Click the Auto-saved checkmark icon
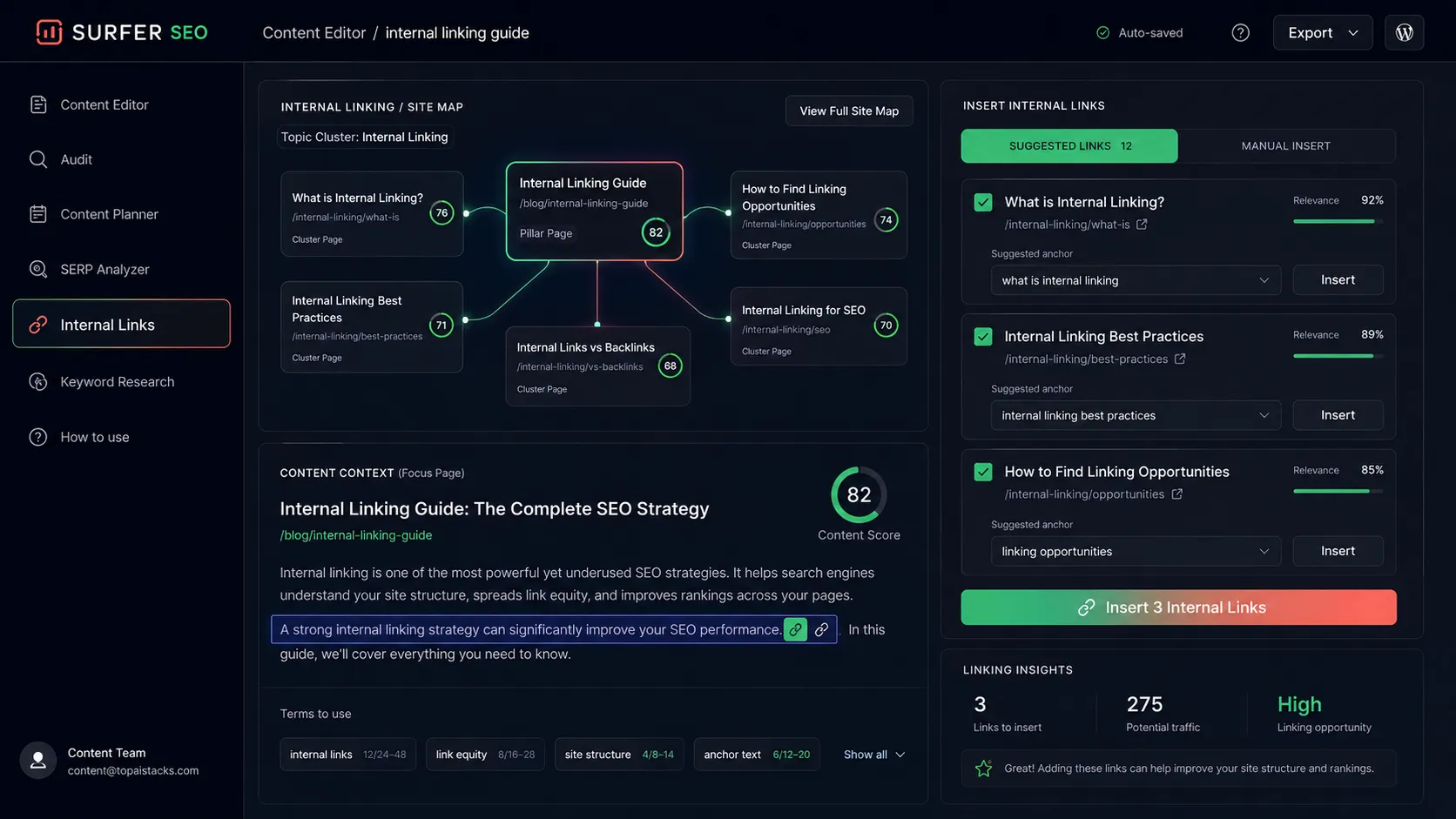Viewport: 1456px width, 819px height. coord(1102,33)
